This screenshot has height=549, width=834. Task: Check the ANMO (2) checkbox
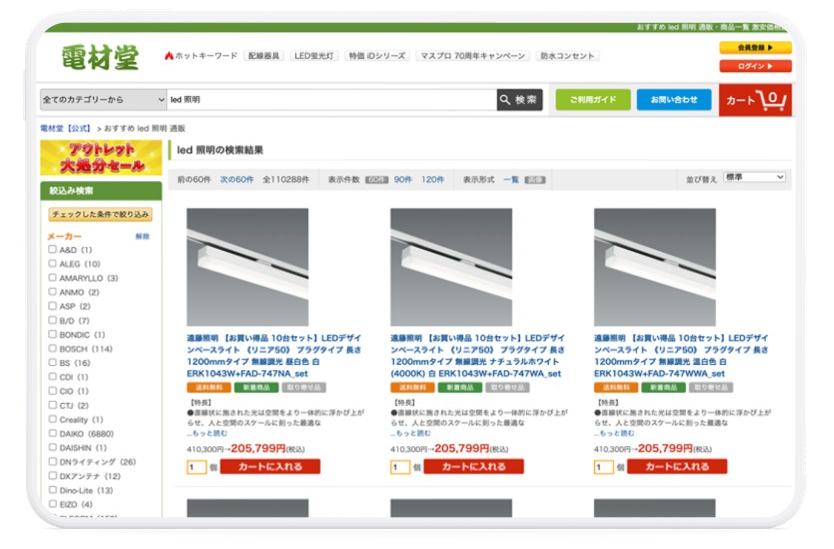[52, 292]
